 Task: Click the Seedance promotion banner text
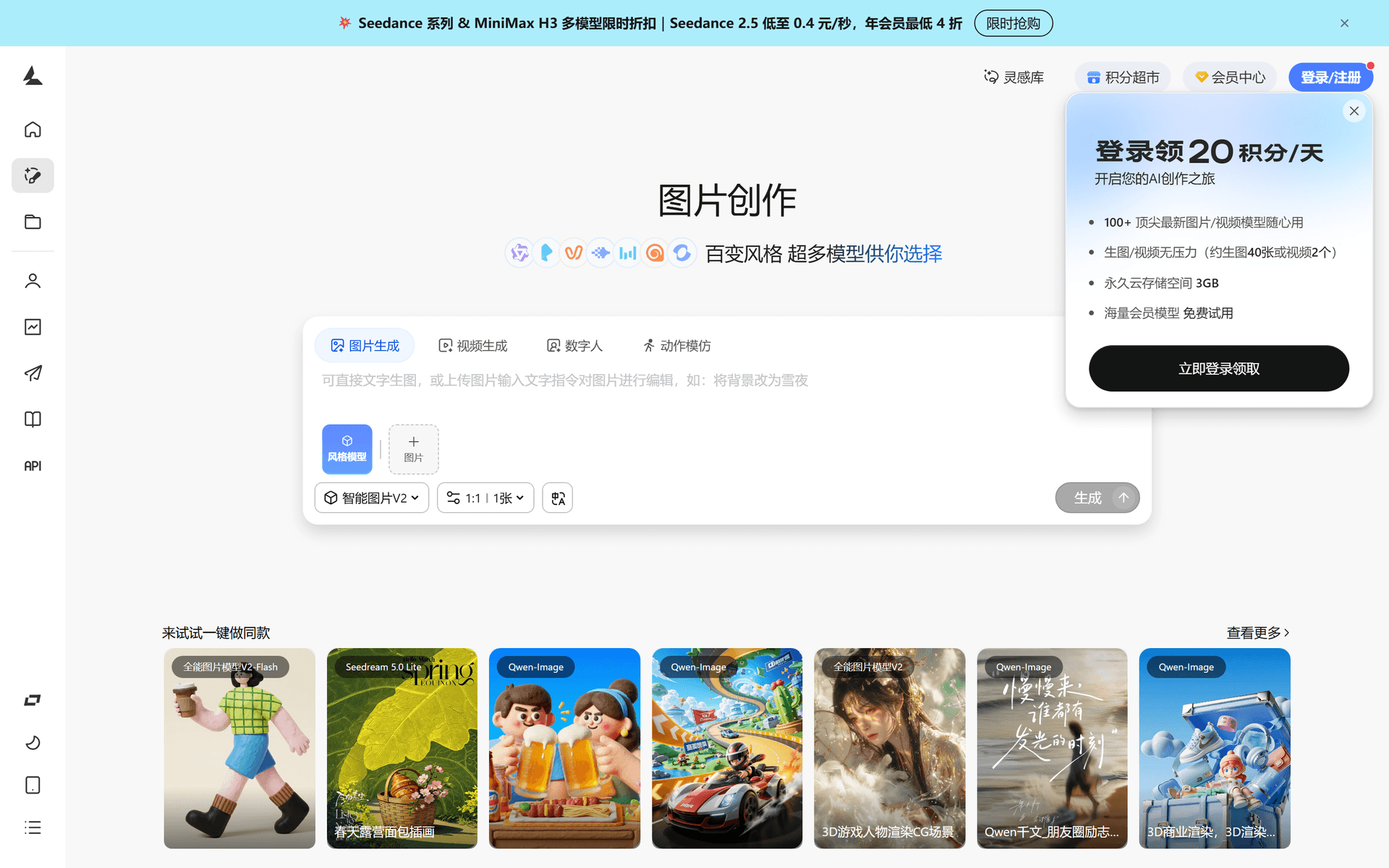(660, 23)
